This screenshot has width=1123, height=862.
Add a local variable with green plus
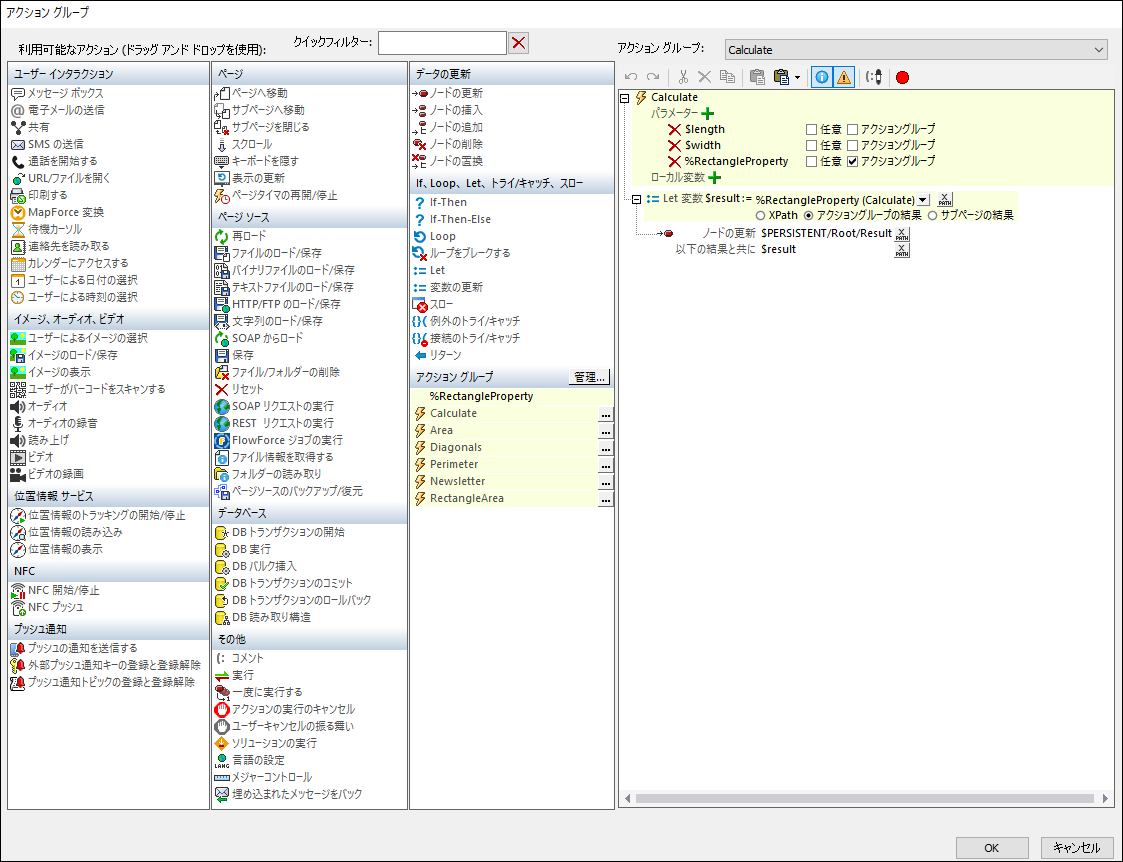click(713, 177)
